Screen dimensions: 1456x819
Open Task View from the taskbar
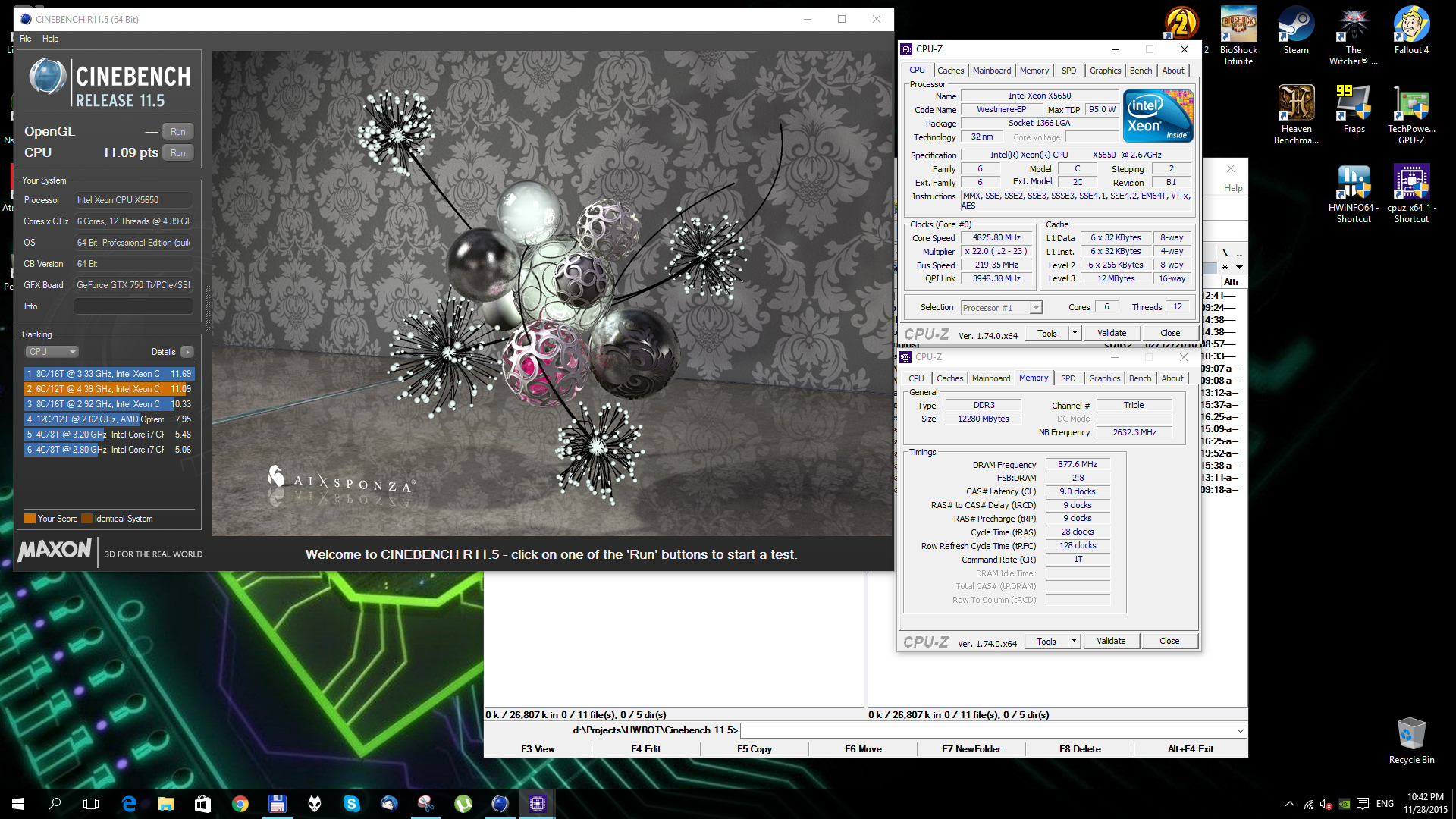[x=91, y=804]
